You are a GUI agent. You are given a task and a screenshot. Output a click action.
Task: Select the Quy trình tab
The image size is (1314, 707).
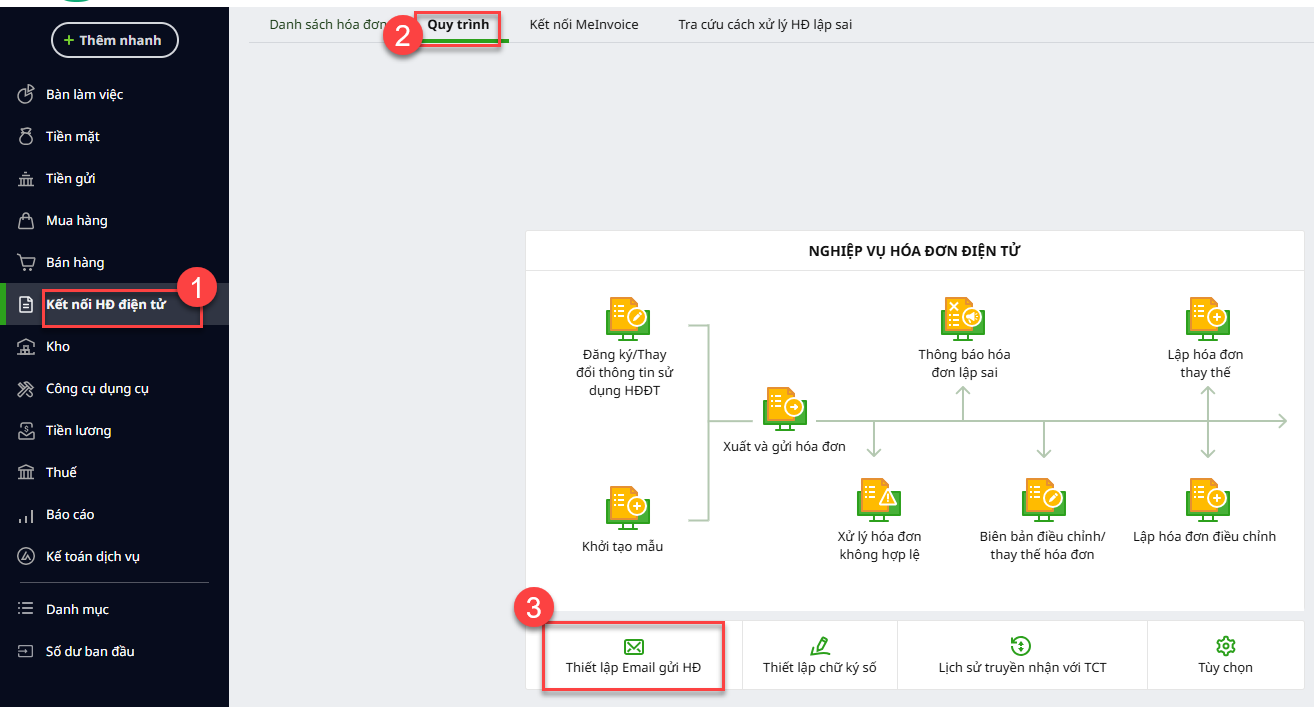point(458,24)
